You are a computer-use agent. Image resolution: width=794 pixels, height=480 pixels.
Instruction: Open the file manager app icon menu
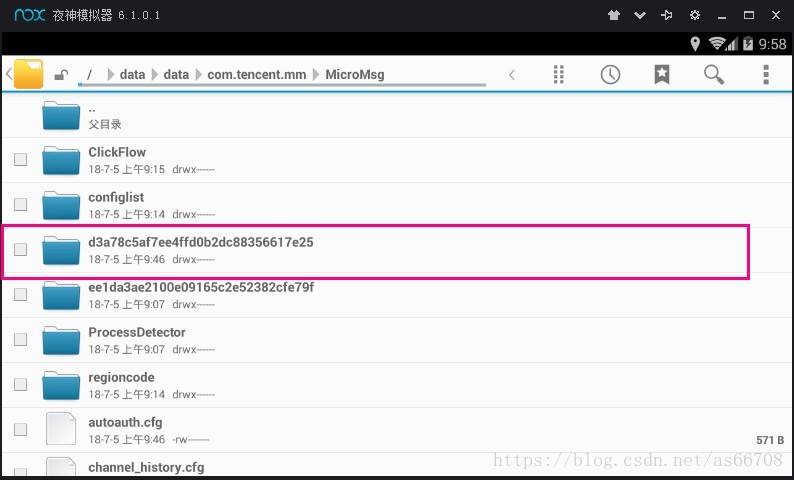click(28, 74)
